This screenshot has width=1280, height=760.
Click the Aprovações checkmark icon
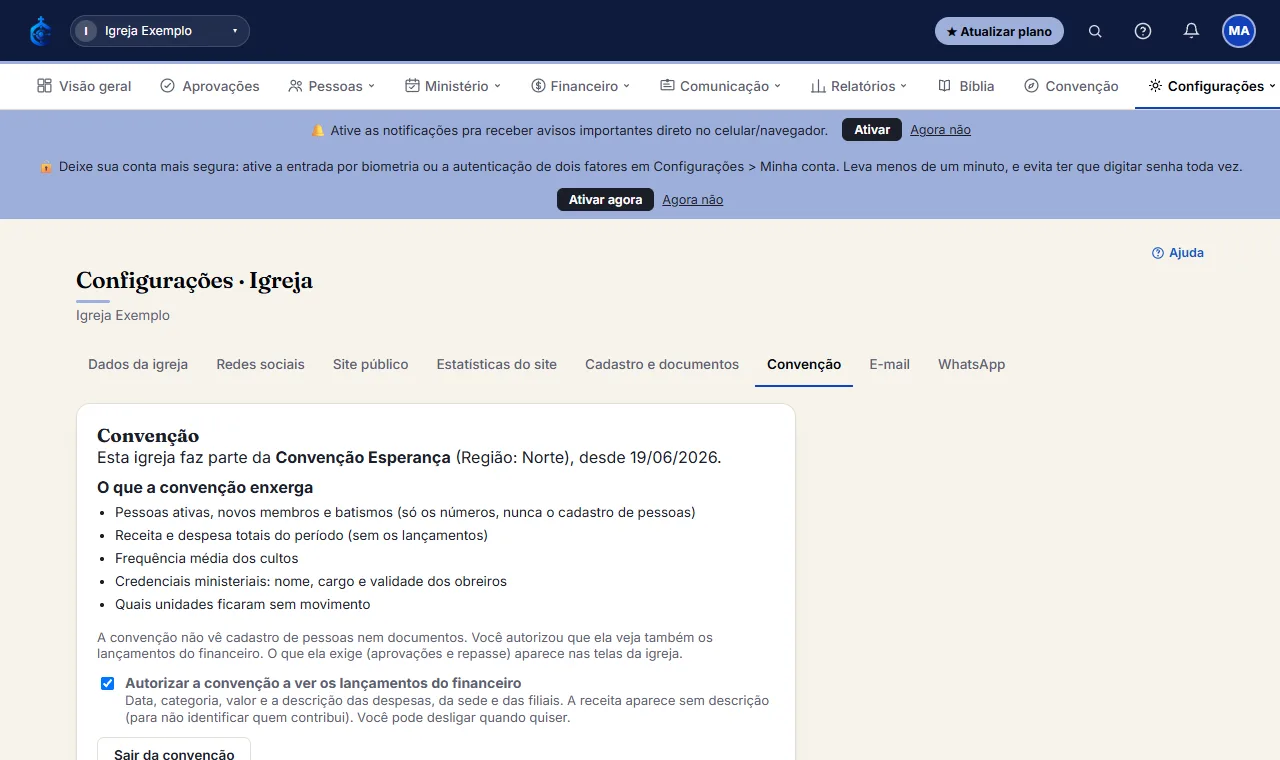pos(167,86)
